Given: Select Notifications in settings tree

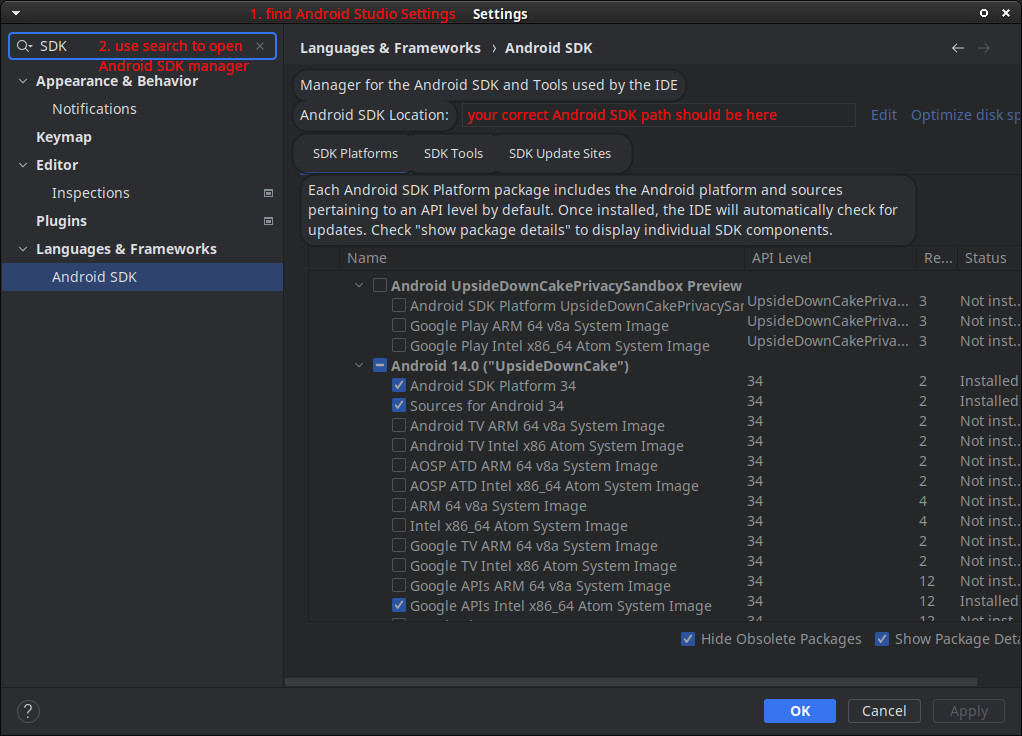Looking at the screenshot, I should [95, 109].
